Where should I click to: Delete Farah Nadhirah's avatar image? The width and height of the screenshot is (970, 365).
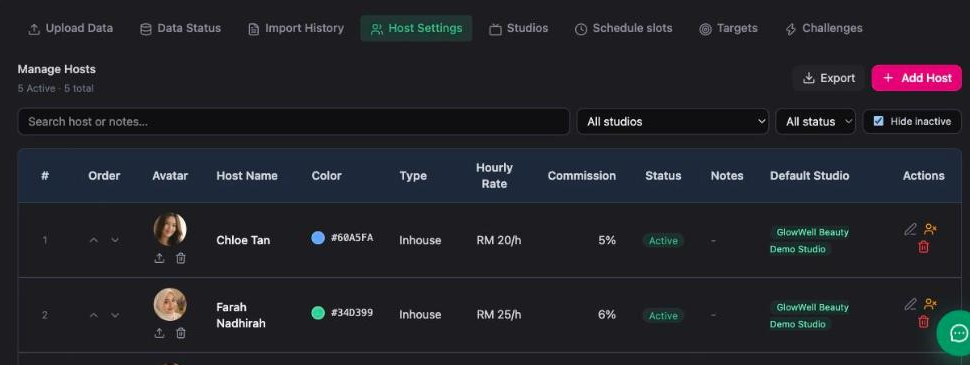click(x=181, y=333)
